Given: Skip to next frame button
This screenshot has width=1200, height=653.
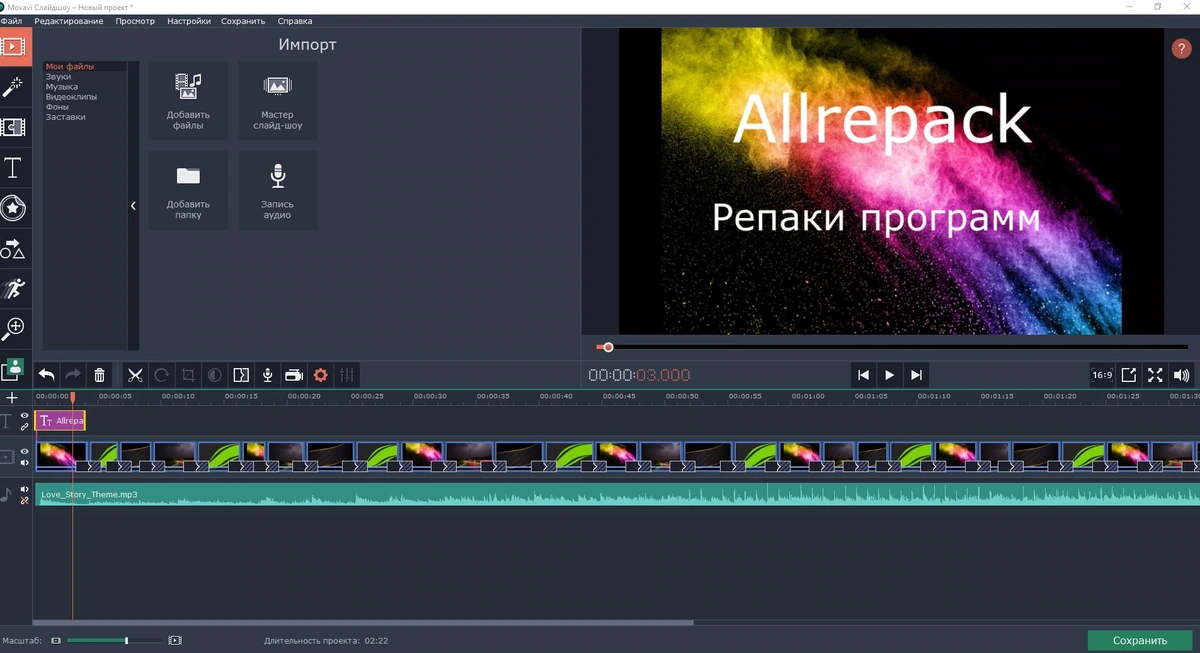Looking at the screenshot, I should click(916, 375).
